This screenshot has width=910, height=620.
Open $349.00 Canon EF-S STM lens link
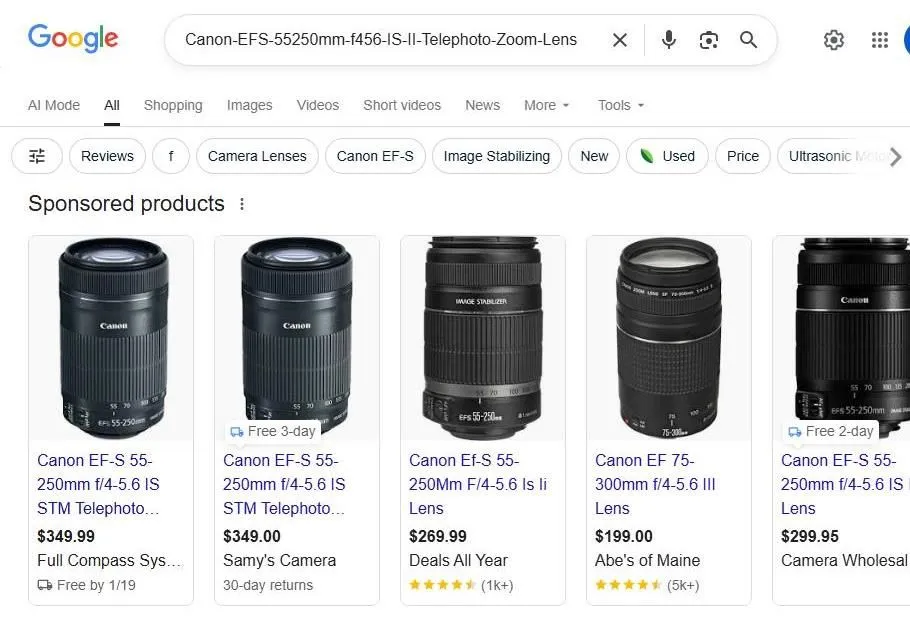click(284, 484)
